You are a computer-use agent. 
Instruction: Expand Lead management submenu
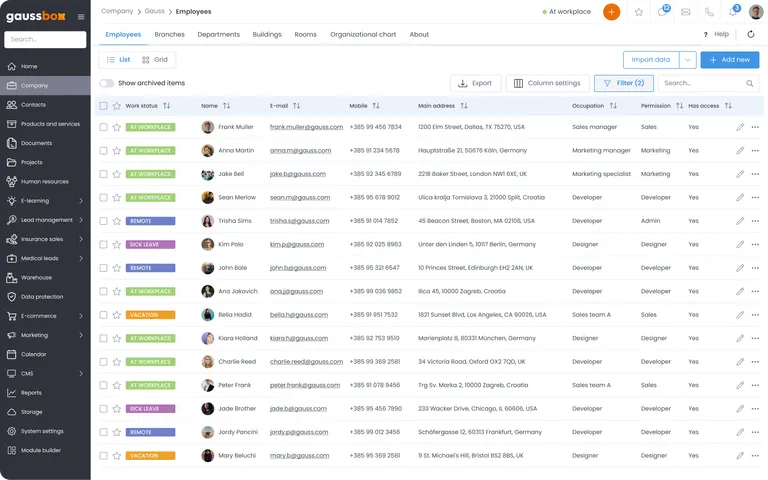coord(81,220)
